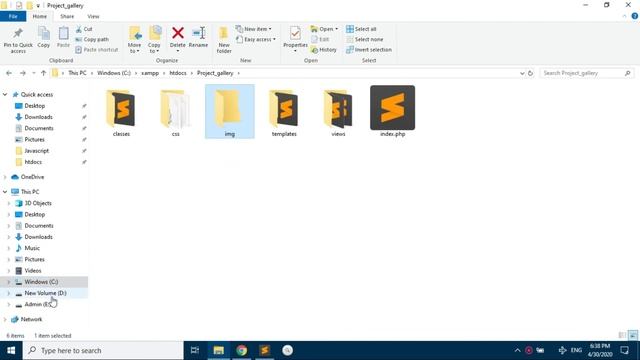Click the forward navigation arrow

point(23,73)
